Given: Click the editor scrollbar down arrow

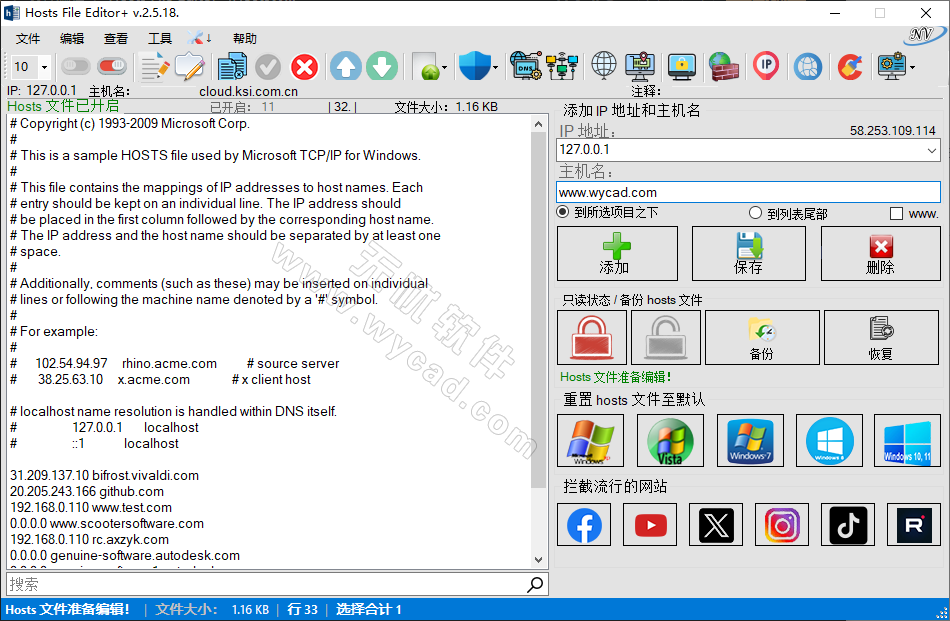Looking at the screenshot, I should [x=539, y=560].
